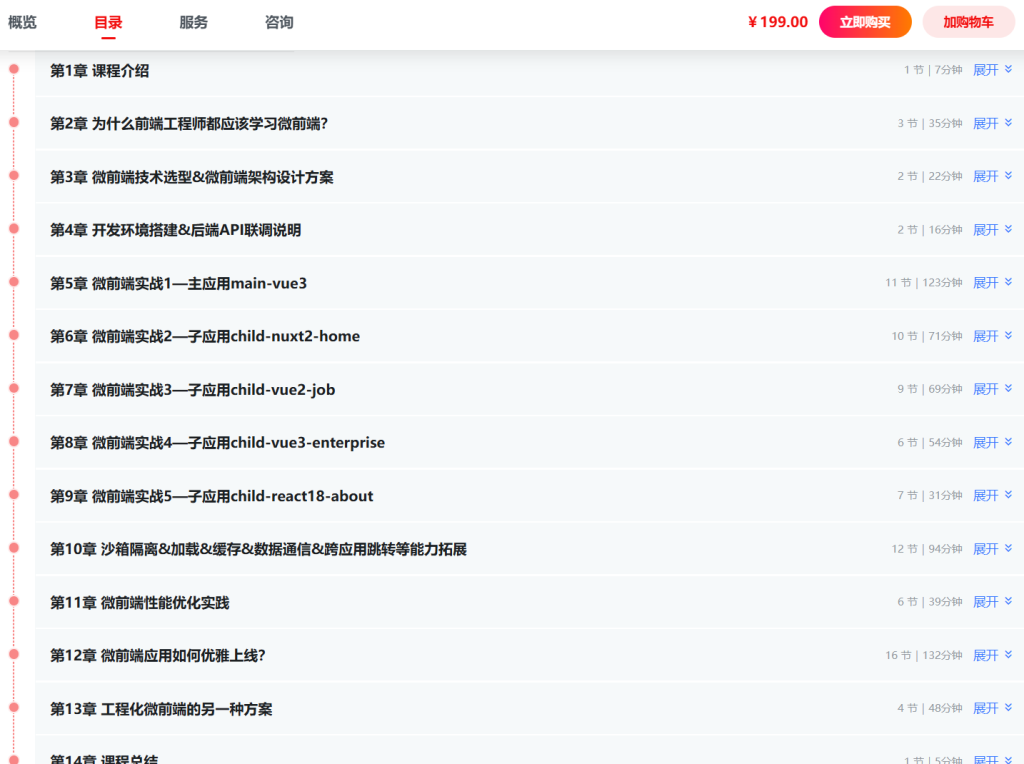1024x764 pixels.
Task: Click the red timeline dot beside 第10章
Action: pyautogui.click(x=13, y=547)
